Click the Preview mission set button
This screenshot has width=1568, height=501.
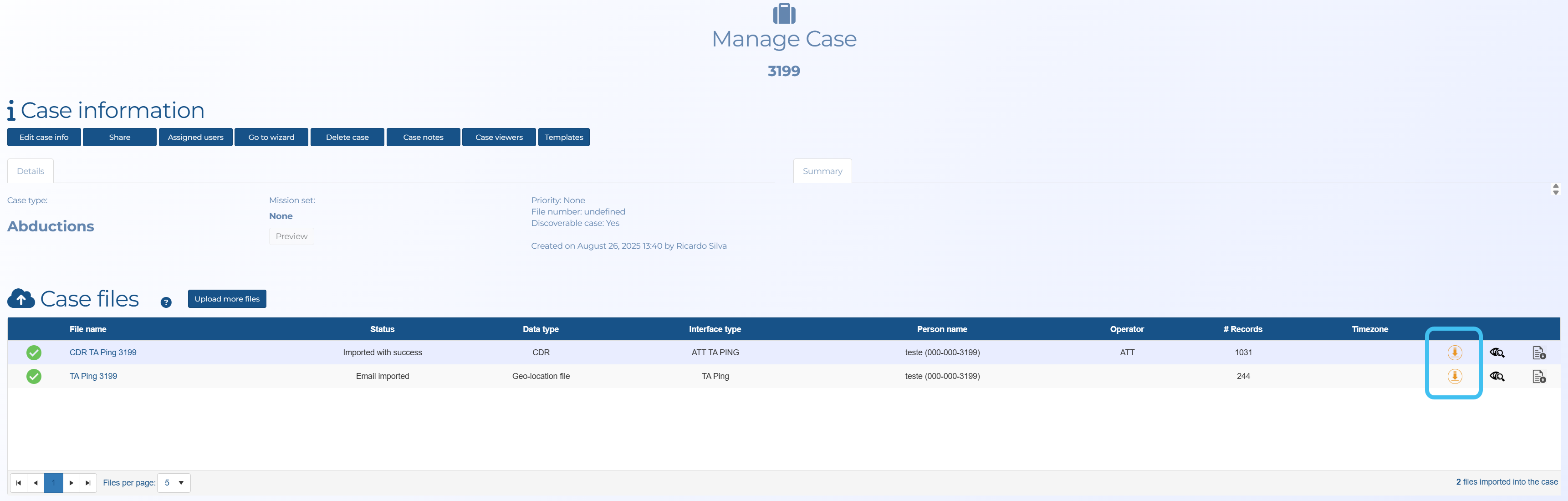[x=291, y=236]
